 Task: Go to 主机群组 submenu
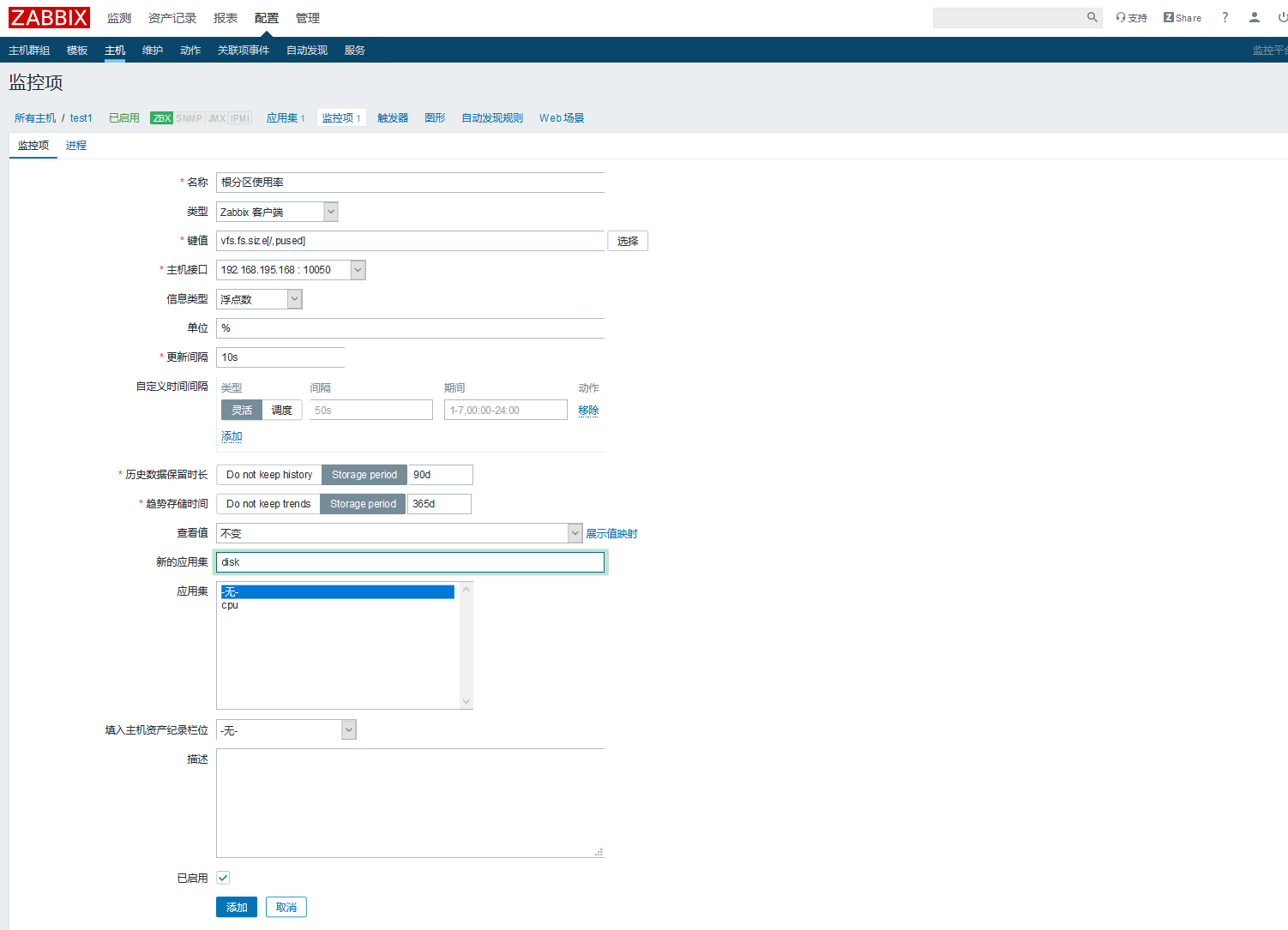click(29, 51)
